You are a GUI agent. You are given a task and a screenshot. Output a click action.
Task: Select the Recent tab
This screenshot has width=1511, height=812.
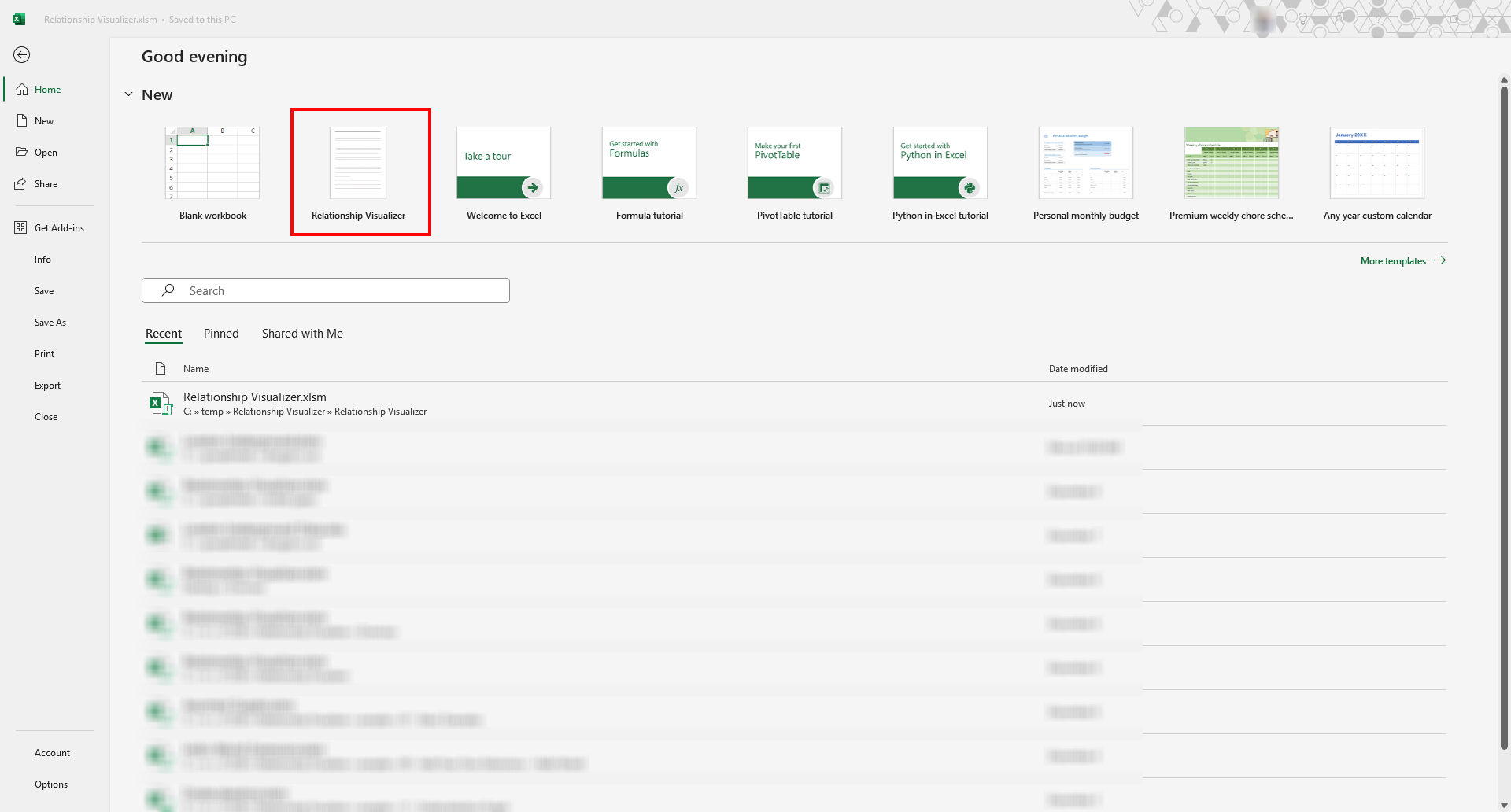click(x=164, y=334)
